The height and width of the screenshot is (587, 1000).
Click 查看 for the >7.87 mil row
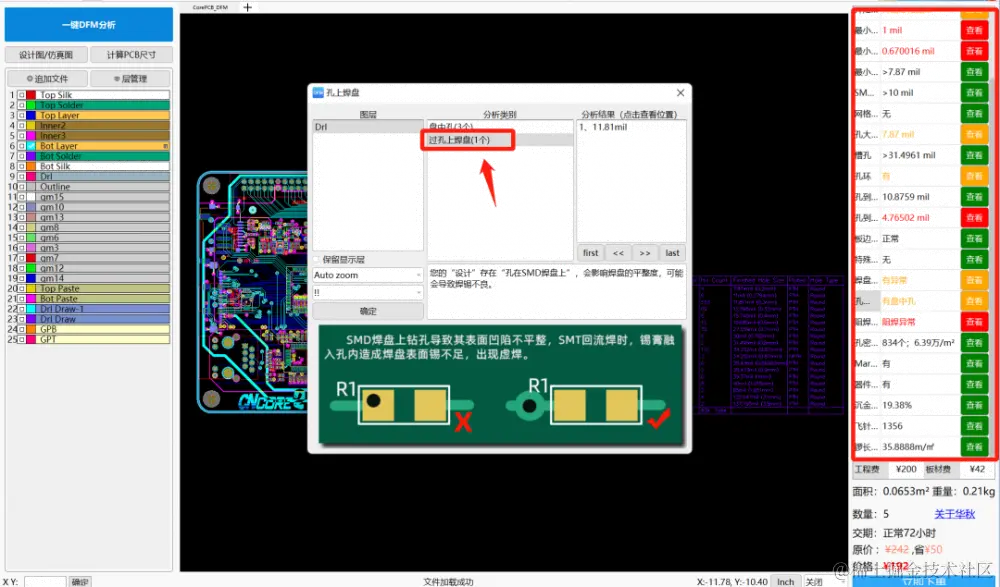974,72
